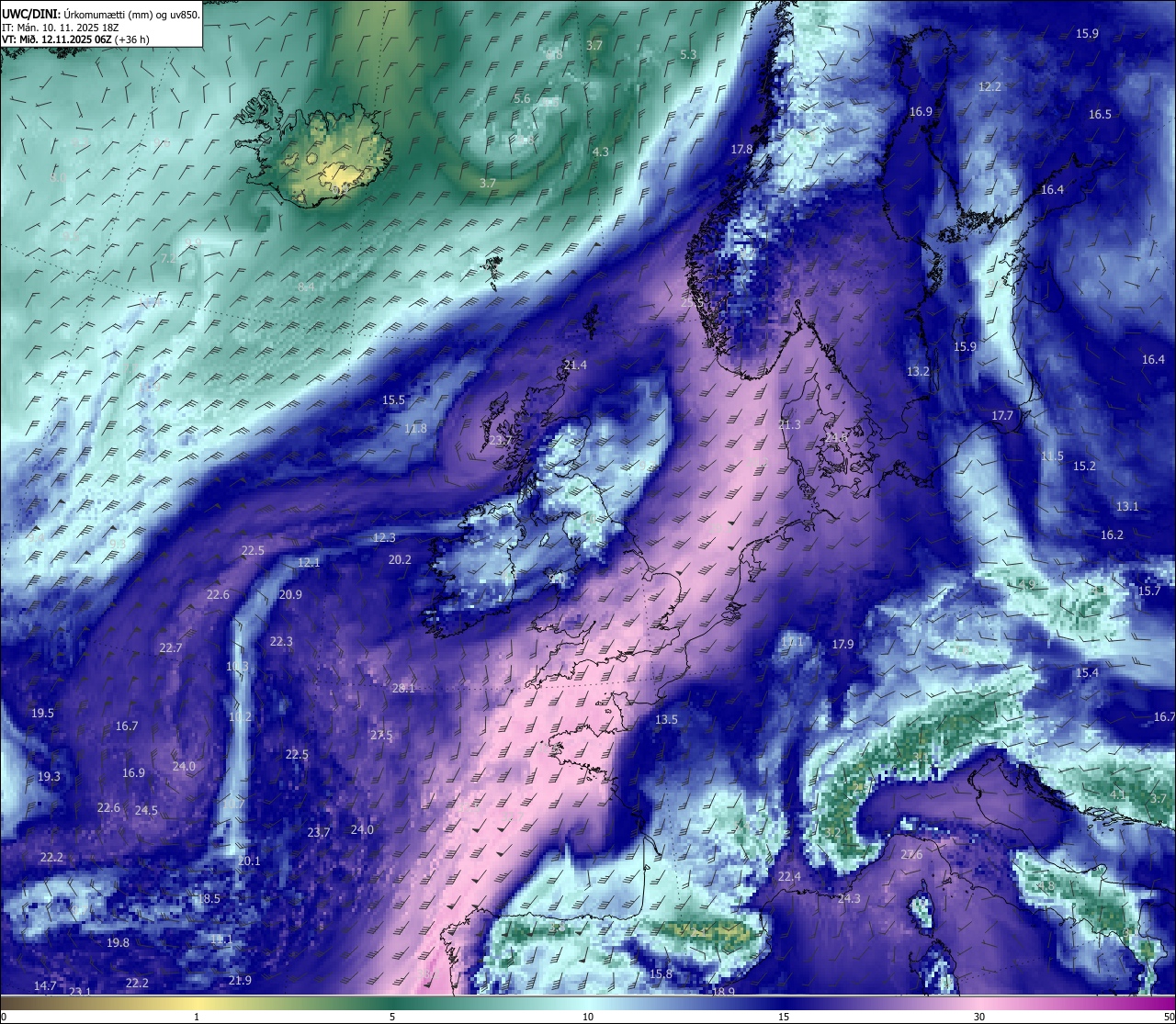
Task: Click the 18.9 map value
Action: click(x=724, y=991)
